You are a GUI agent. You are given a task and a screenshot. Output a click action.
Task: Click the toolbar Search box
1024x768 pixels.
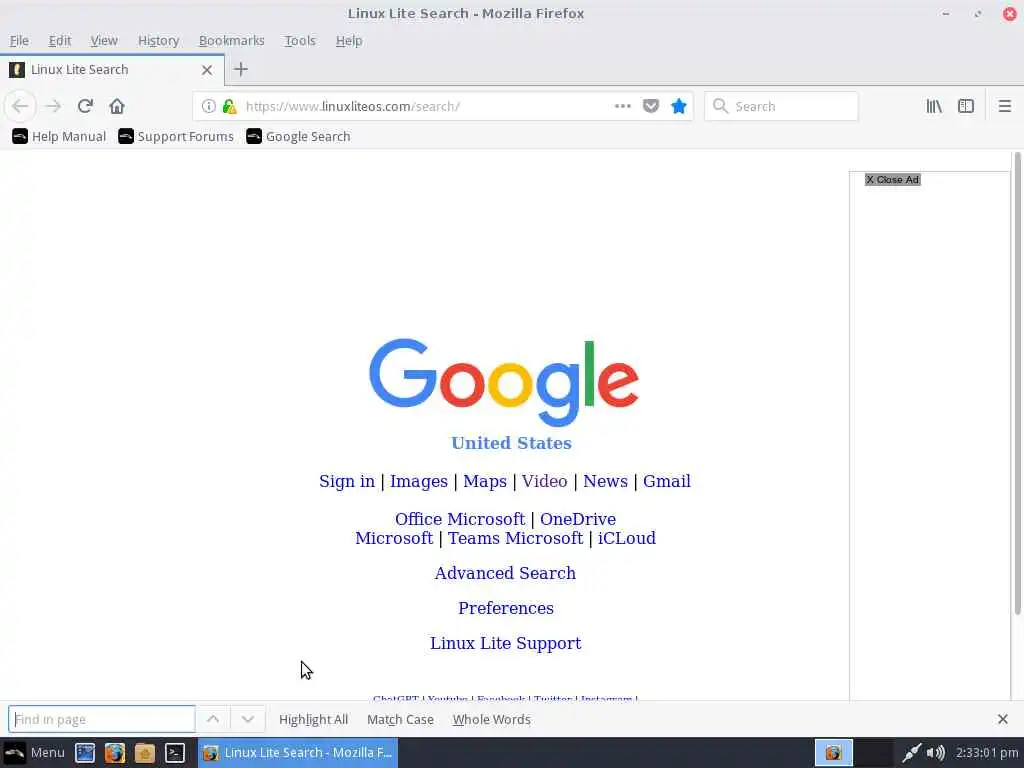click(781, 106)
